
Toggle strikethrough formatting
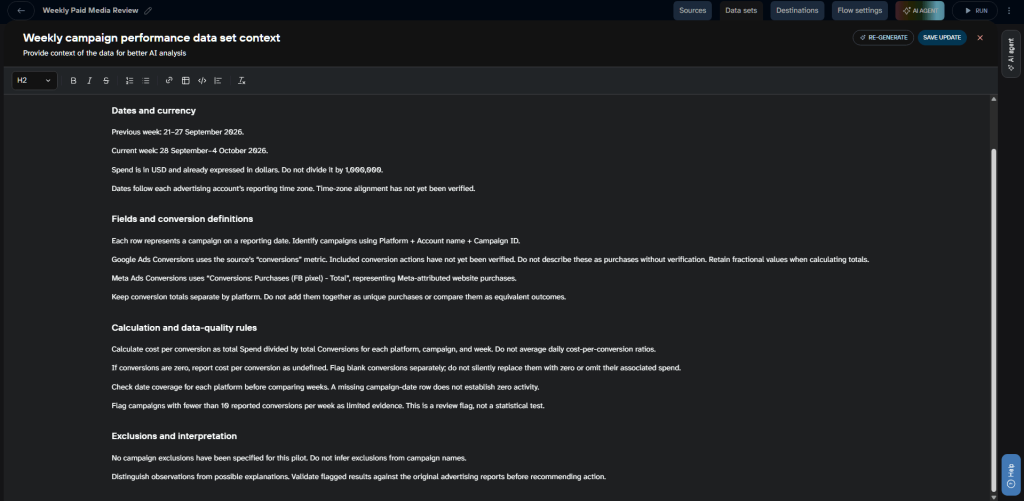106,80
